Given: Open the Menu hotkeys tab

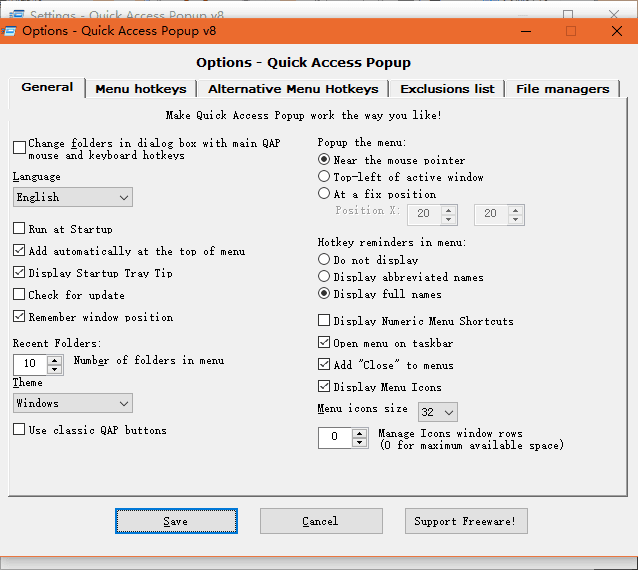Looking at the screenshot, I should pos(141,89).
